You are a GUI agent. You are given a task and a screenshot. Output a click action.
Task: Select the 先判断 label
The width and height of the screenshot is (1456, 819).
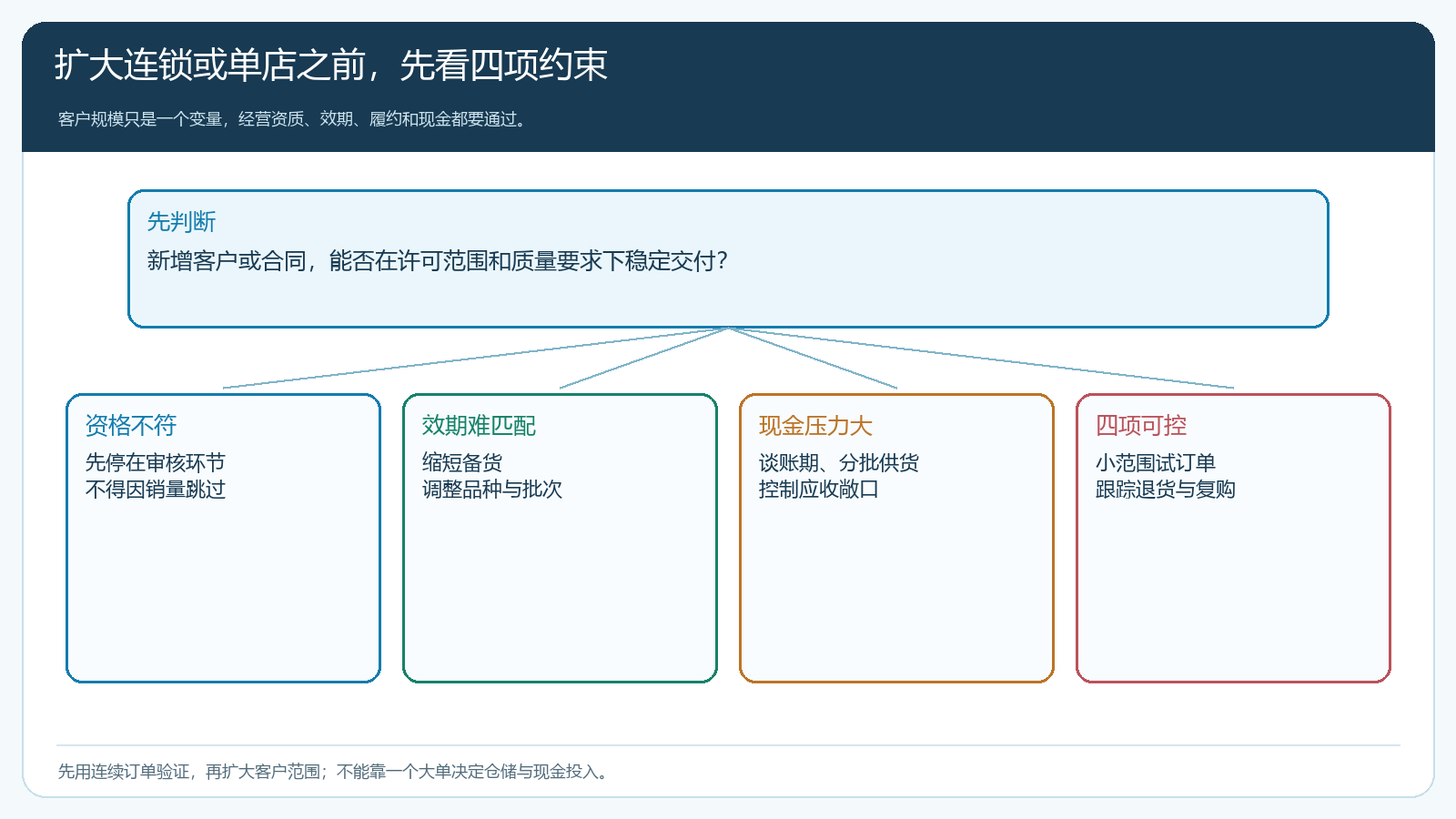pos(181,222)
